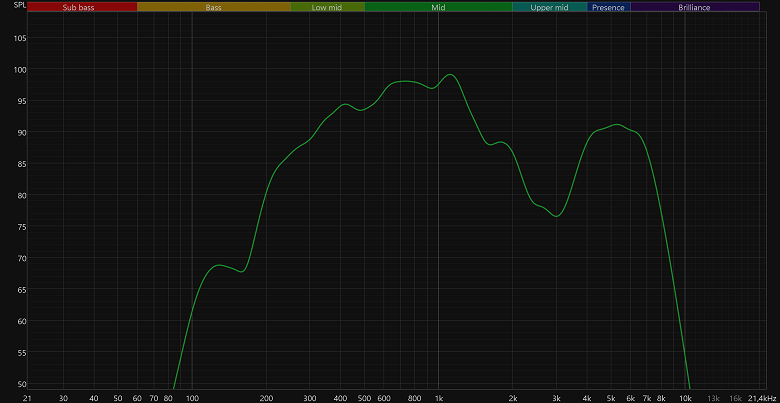Click the 105 dB level label
780x403 pixels.
tap(19, 38)
